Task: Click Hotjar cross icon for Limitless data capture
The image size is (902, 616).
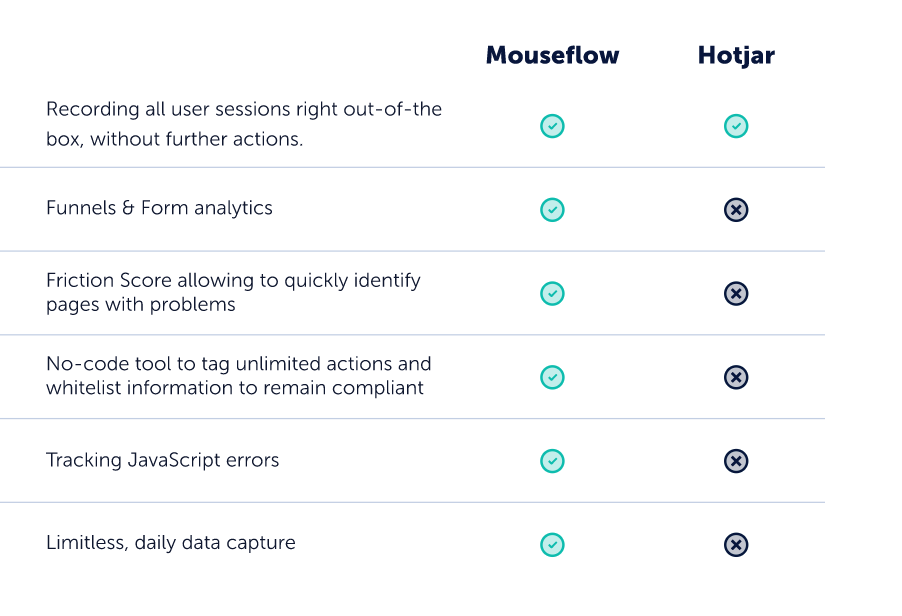Action: [x=736, y=545]
